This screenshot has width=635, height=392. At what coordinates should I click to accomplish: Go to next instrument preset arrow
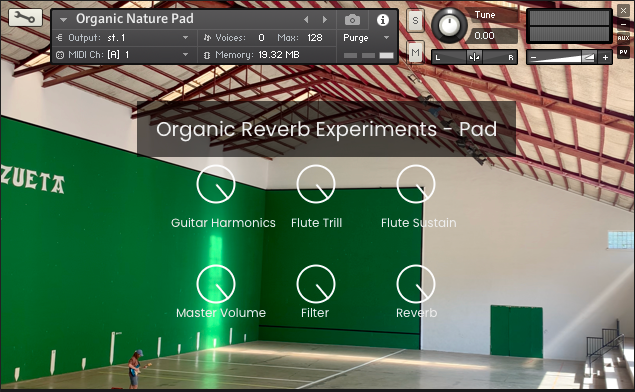click(x=325, y=19)
